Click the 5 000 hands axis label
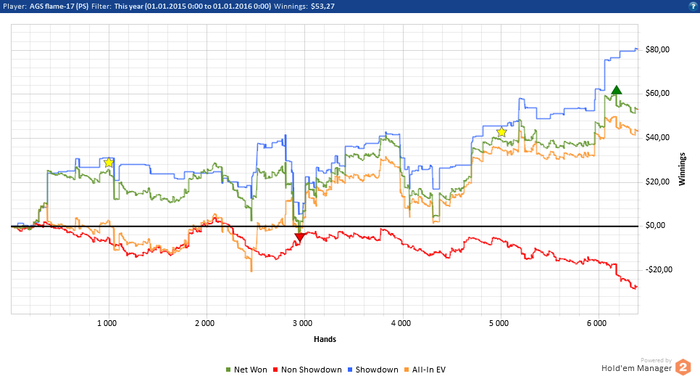This screenshot has height=379, width=700. pos(499,323)
